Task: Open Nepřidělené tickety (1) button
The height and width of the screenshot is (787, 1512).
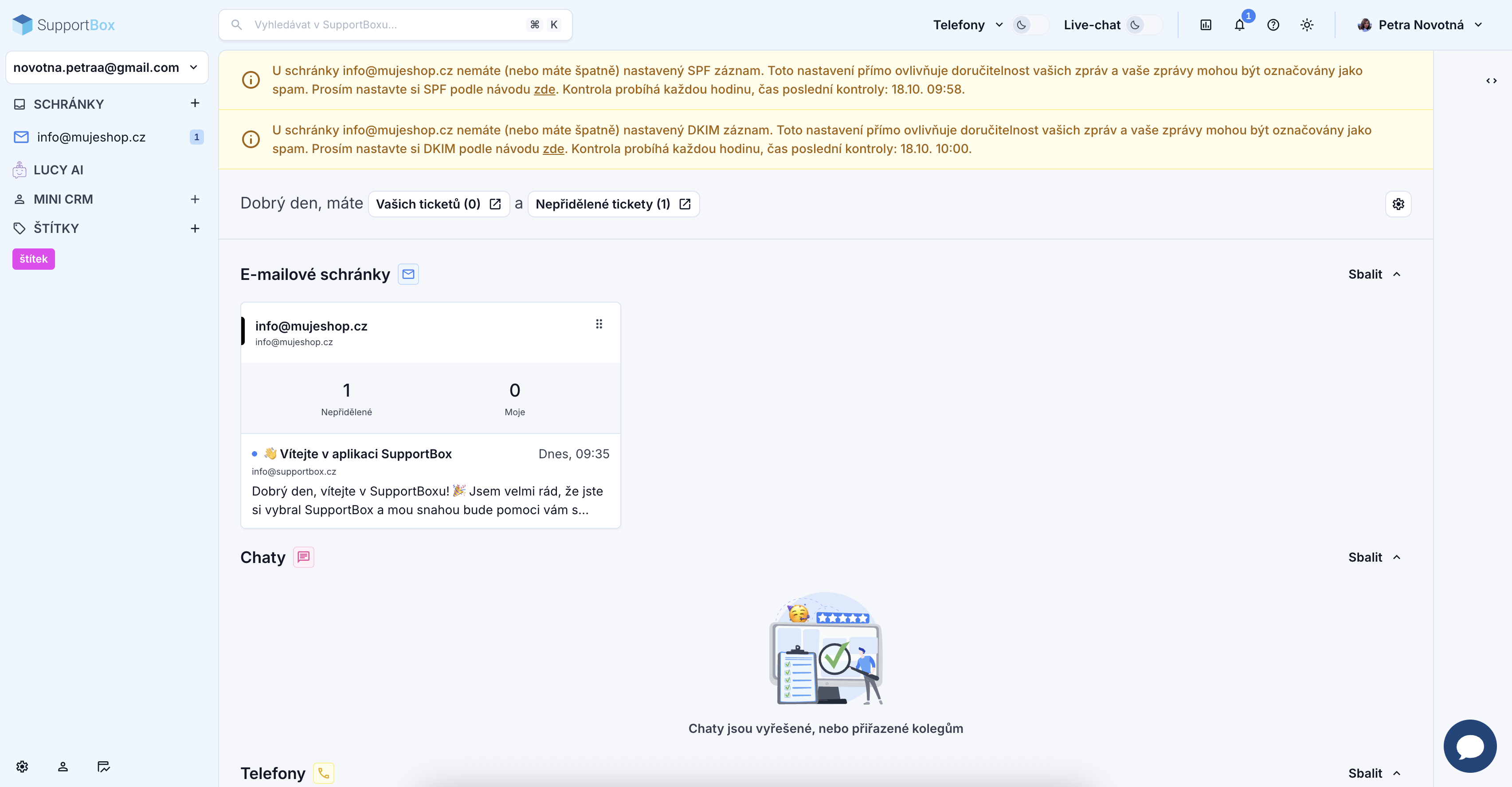Action: pos(613,204)
